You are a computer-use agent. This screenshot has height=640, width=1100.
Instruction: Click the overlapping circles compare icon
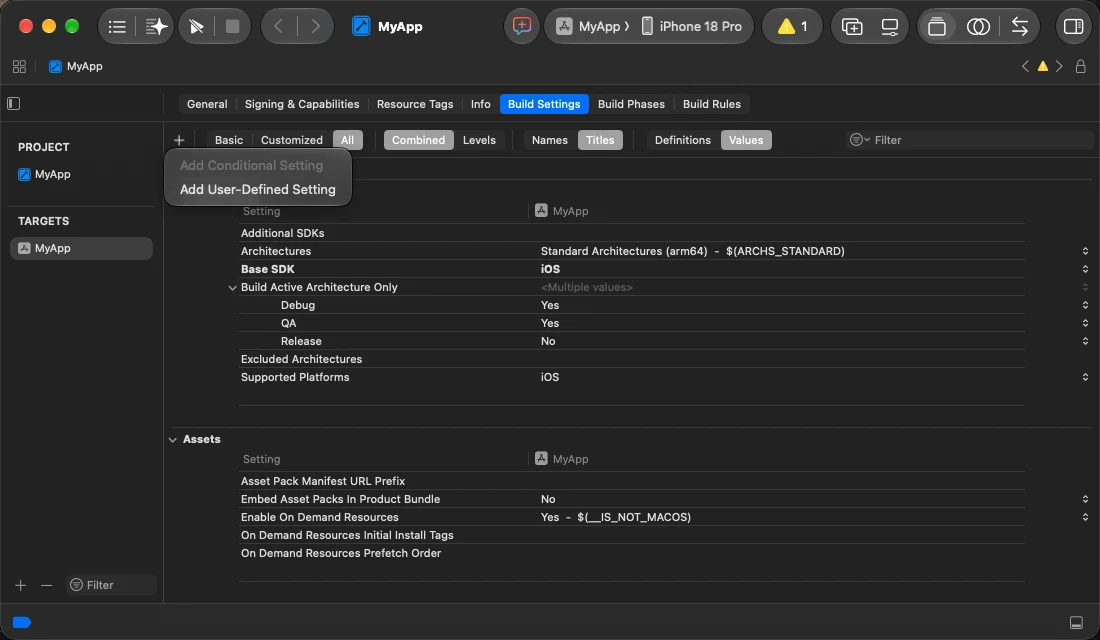978,27
